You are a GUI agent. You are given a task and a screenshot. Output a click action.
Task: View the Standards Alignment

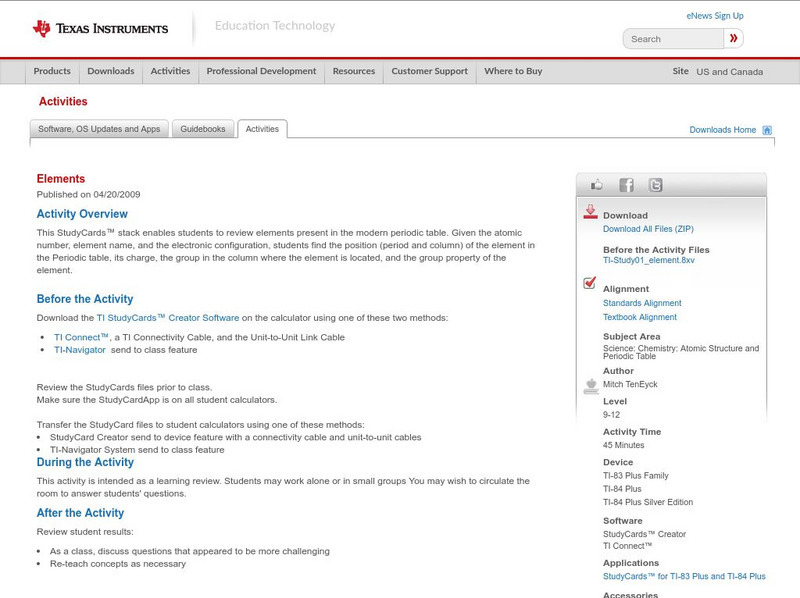coord(643,302)
